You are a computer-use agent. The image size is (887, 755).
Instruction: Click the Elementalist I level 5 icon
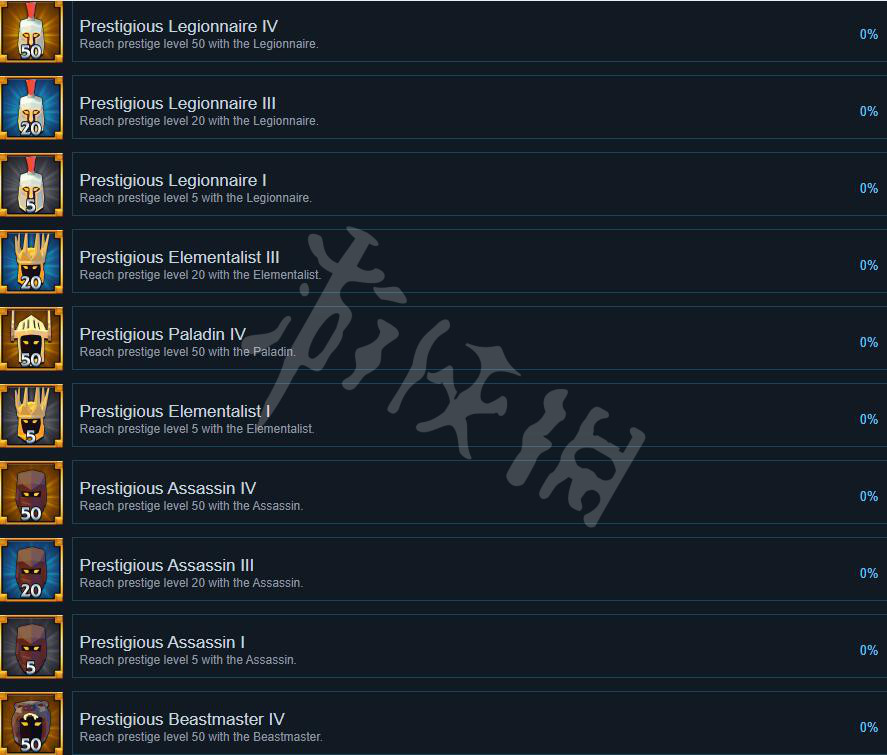pyautogui.click(x=31, y=416)
